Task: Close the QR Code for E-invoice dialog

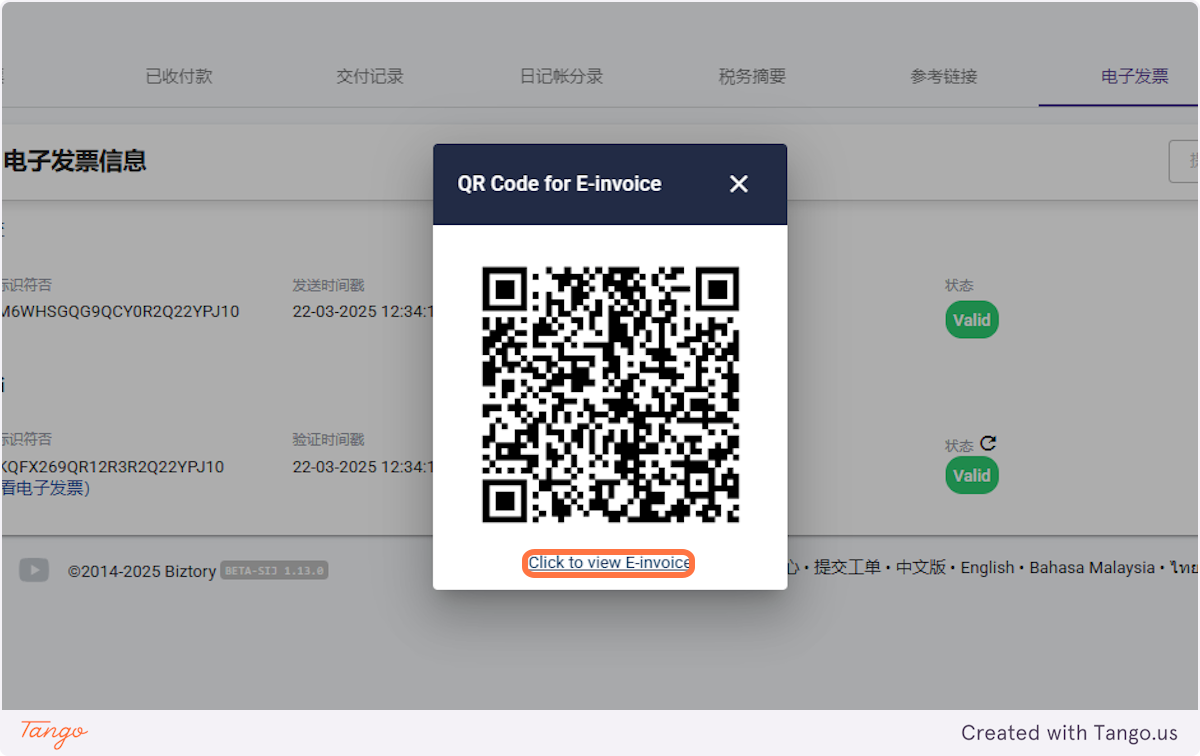Action: pyautogui.click(x=739, y=184)
